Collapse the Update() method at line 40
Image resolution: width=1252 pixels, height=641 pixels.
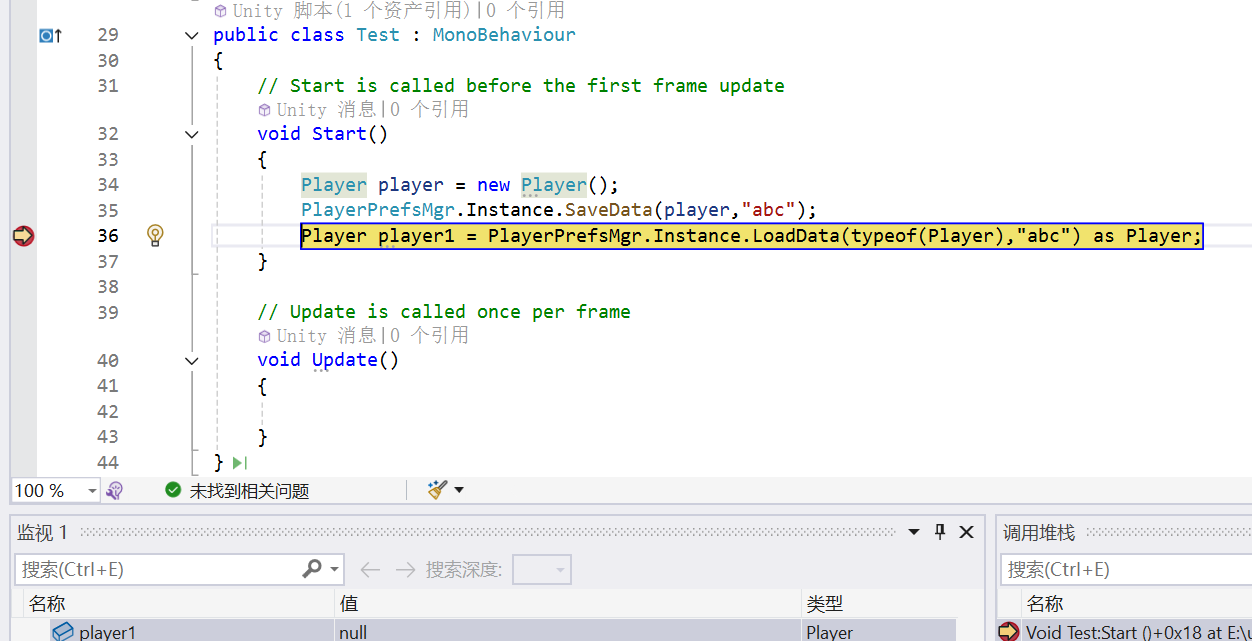(x=192, y=360)
